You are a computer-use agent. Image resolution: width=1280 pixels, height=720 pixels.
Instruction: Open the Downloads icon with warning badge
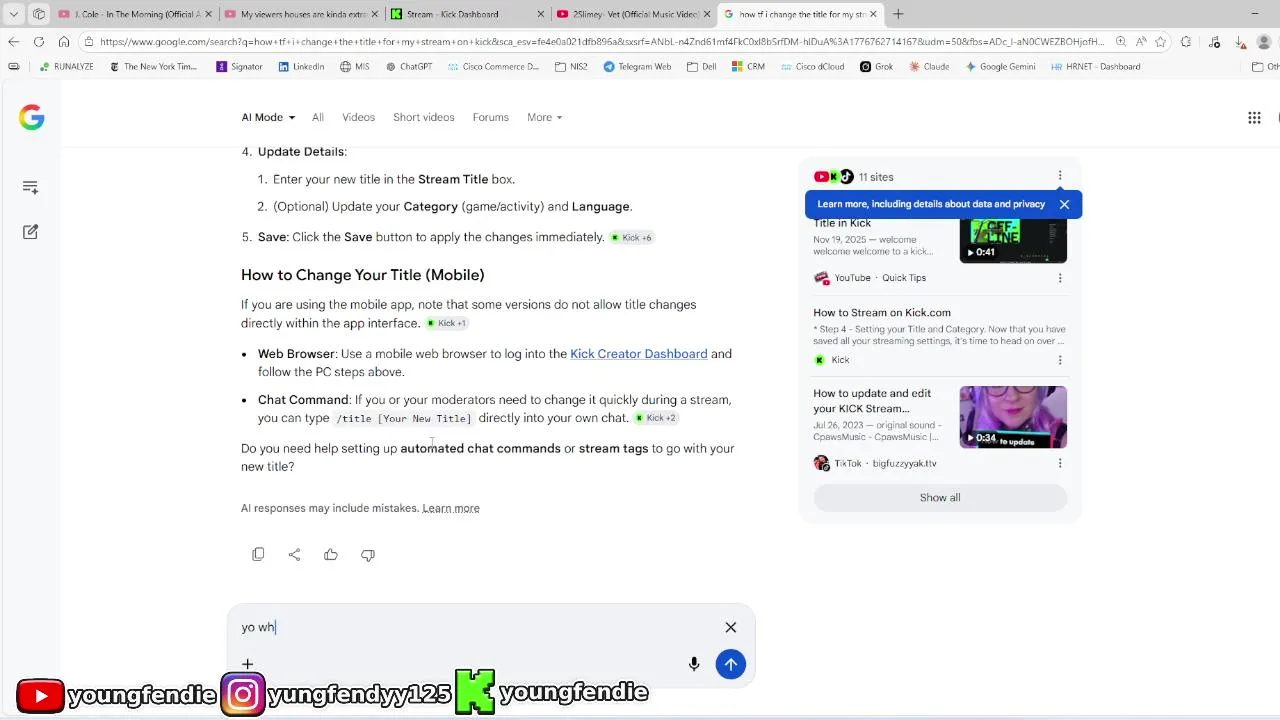(x=1240, y=41)
